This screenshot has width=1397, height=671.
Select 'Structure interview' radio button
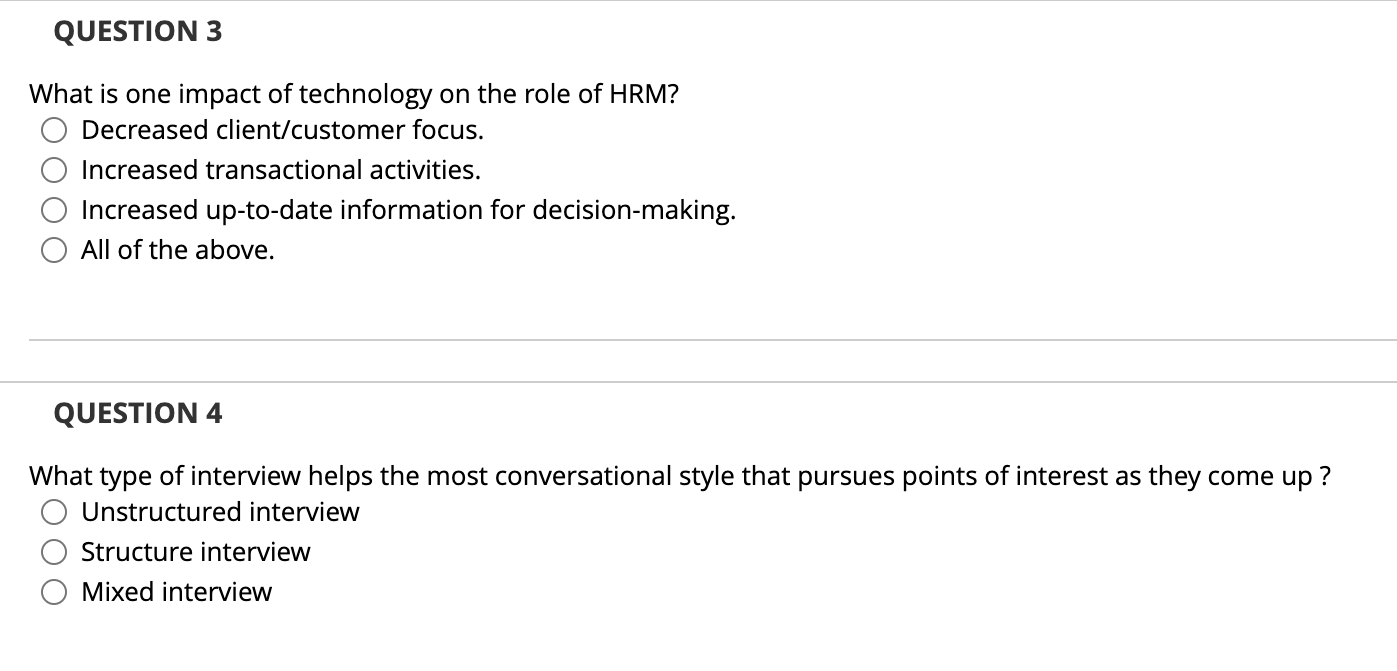pos(52,552)
